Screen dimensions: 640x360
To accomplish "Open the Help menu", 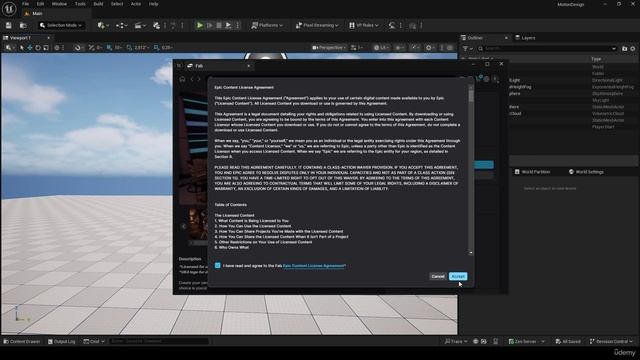I will click(x=153, y=4).
